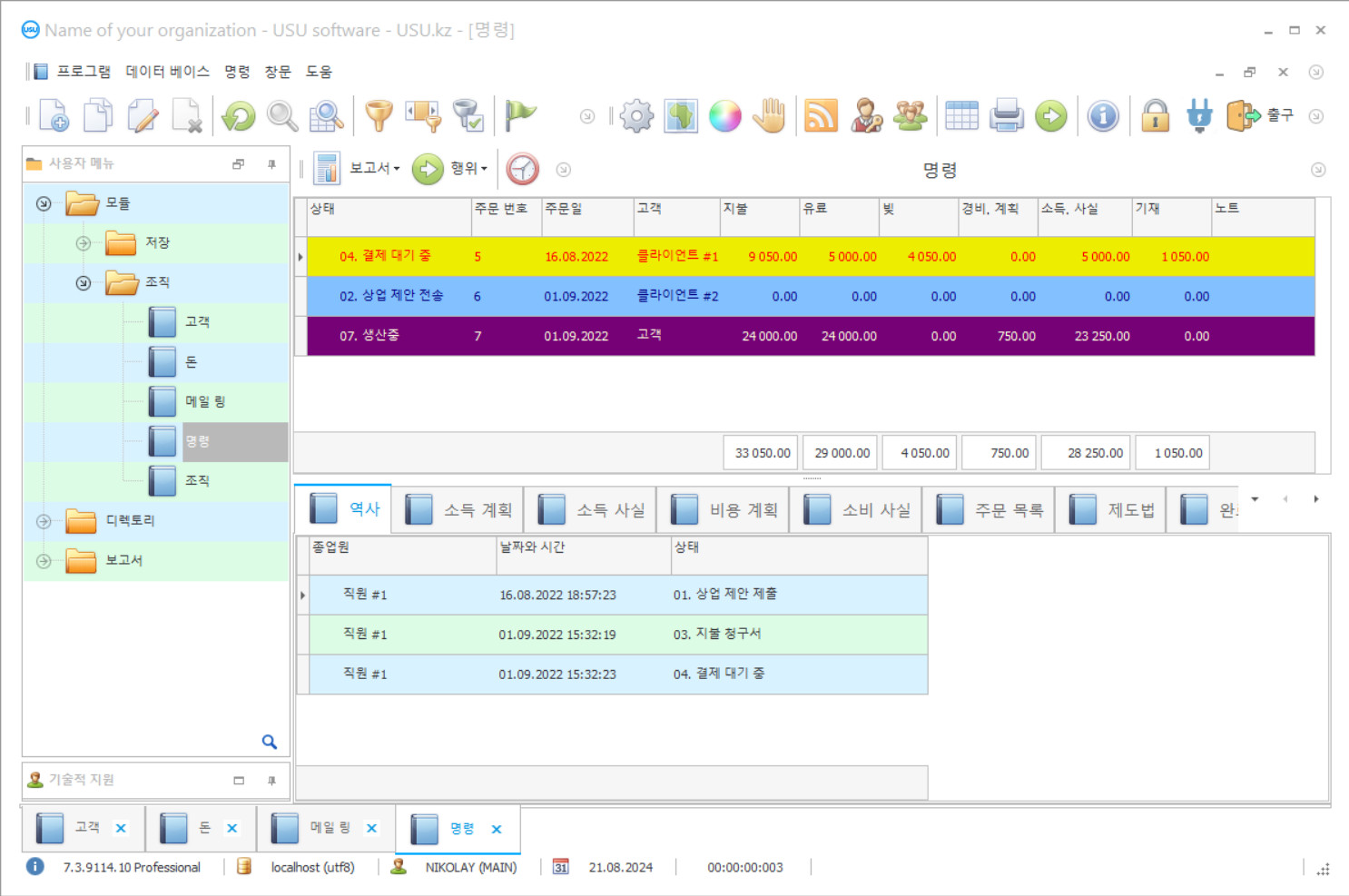Click the gold filter funnel icon
This screenshot has height=896, width=1349.
pos(379,116)
